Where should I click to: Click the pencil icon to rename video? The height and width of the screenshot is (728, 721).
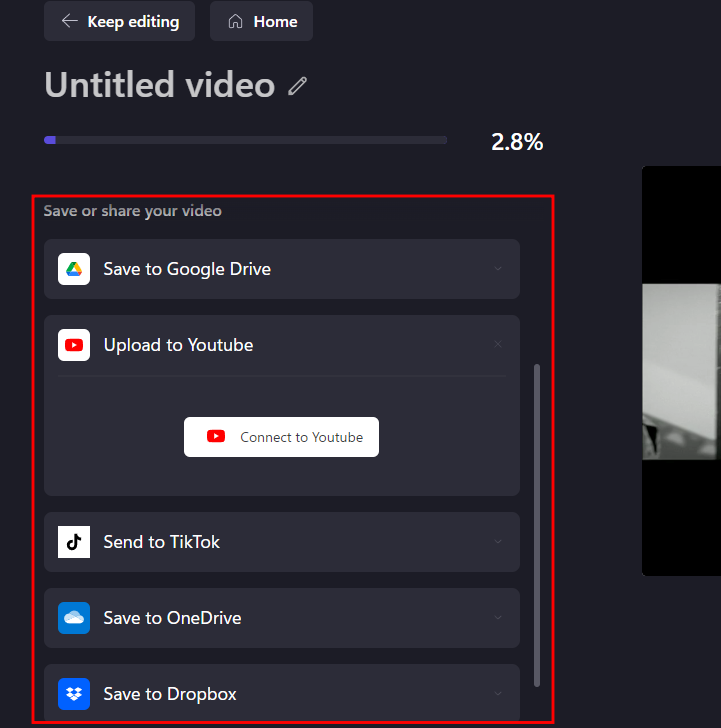pyautogui.click(x=297, y=86)
